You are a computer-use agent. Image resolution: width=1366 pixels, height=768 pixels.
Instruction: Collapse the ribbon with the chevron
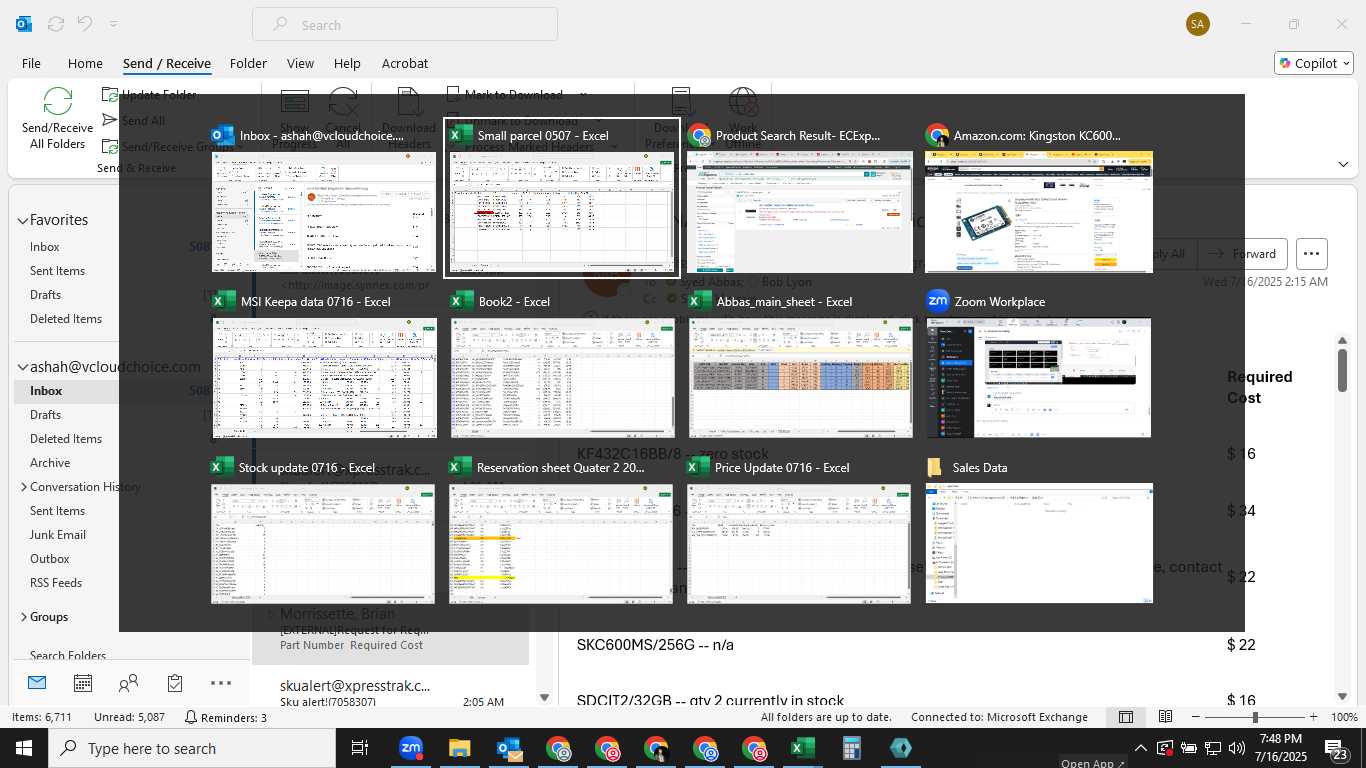coord(1343,164)
